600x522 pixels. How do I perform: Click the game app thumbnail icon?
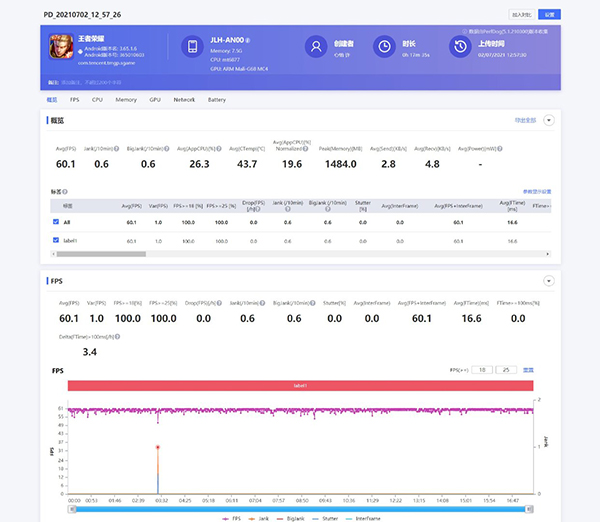pyautogui.click(x=62, y=48)
